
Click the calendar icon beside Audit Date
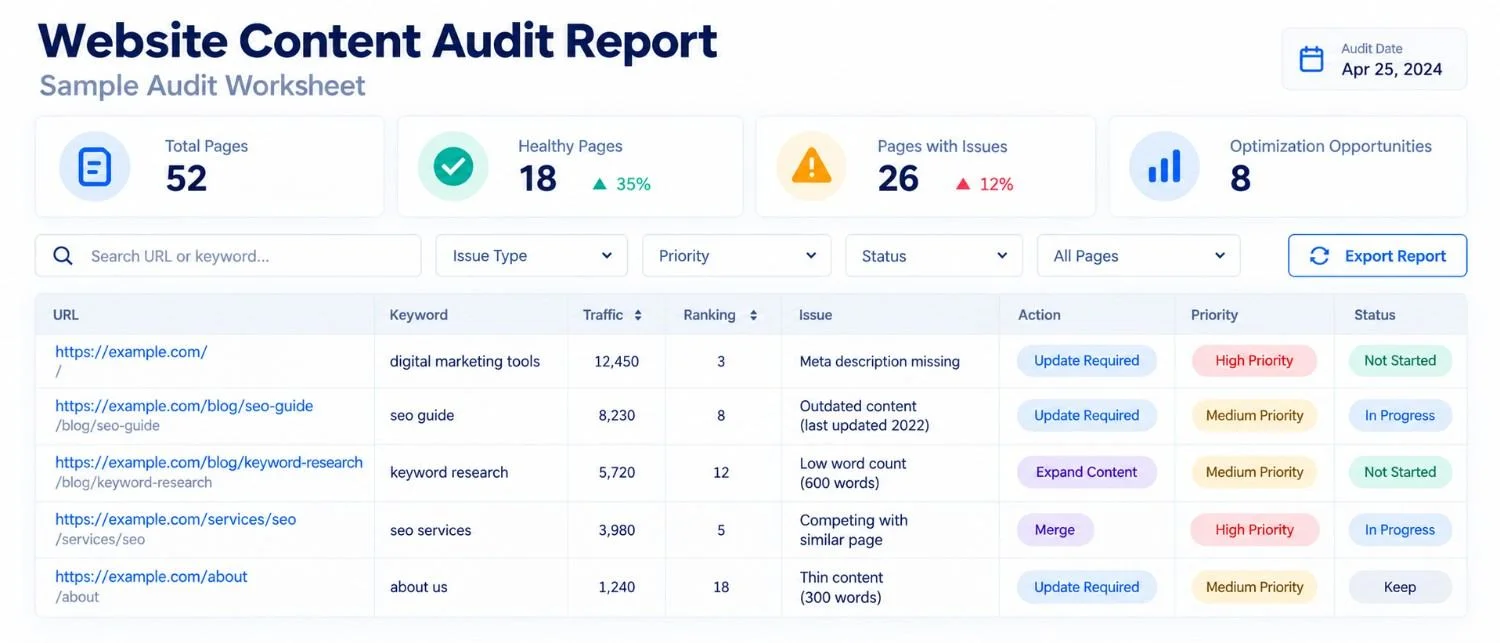(1311, 59)
